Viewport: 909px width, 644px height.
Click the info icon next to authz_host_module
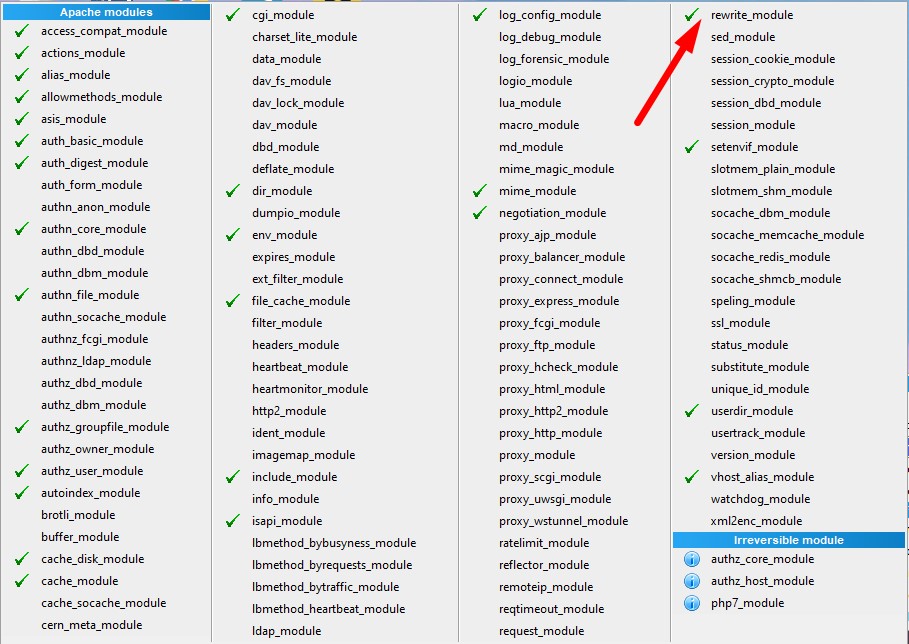(x=691, y=581)
